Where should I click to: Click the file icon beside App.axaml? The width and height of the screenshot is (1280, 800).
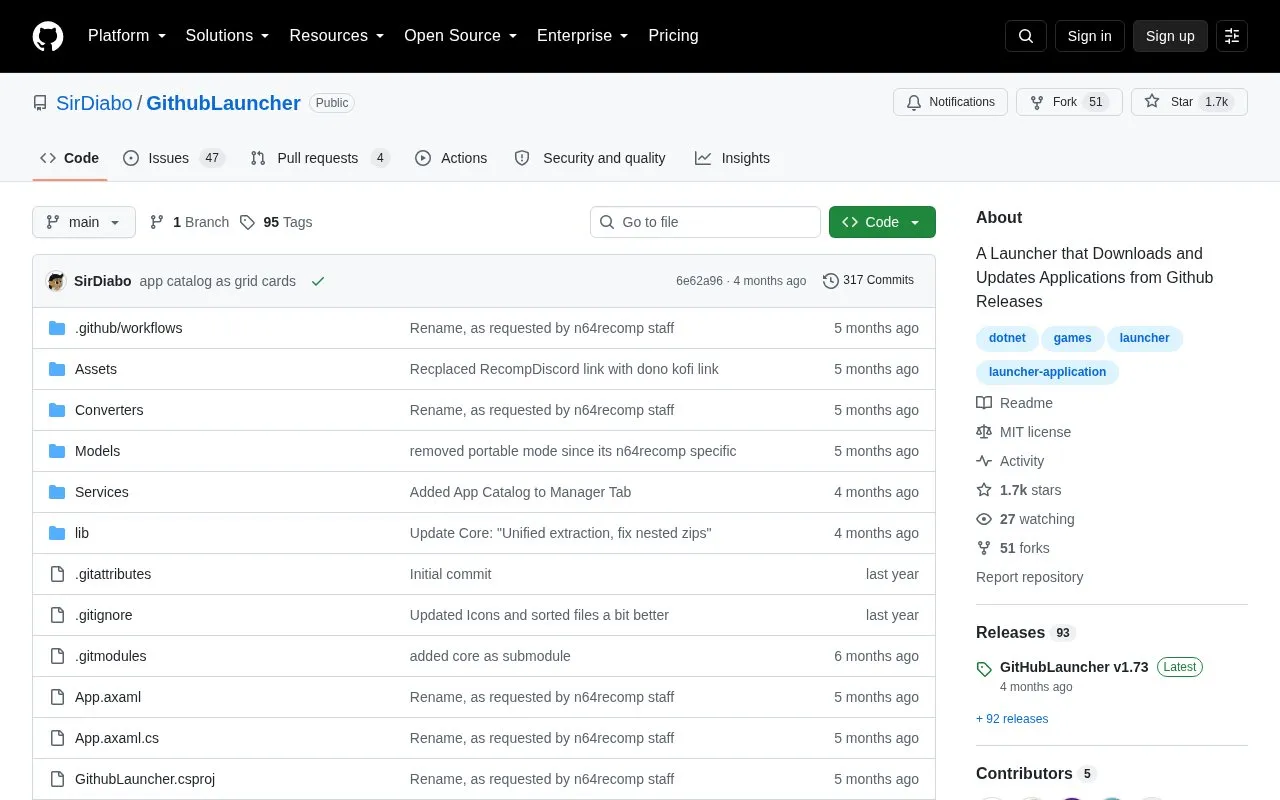pos(57,697)
